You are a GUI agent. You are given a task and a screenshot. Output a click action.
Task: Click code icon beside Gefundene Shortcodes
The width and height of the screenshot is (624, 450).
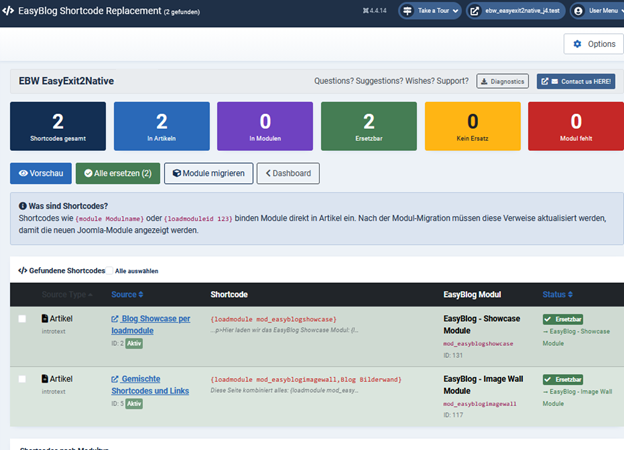tap(23, 271)
